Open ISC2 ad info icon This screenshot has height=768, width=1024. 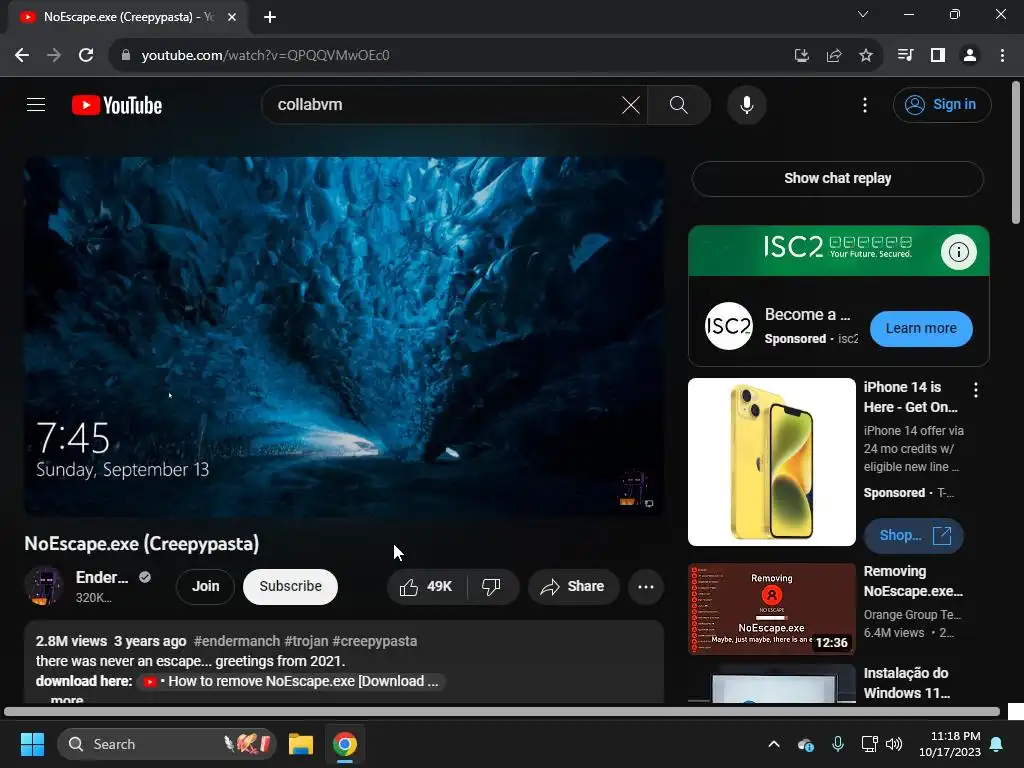coord(958,251)
